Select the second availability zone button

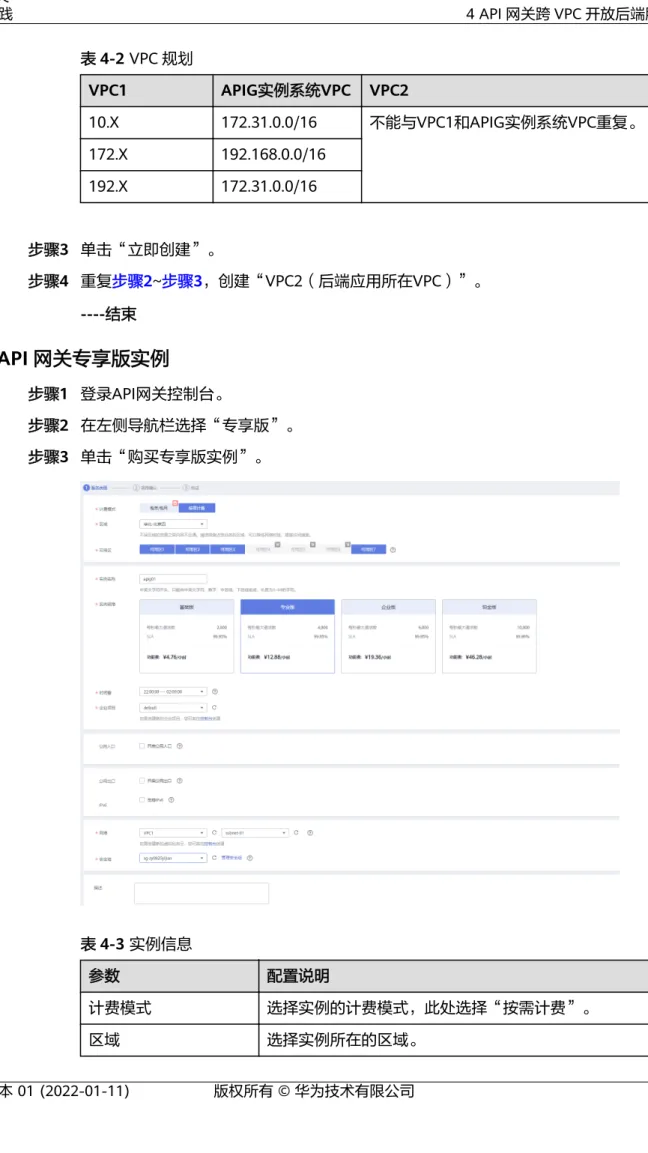click(x=192, y=549)
